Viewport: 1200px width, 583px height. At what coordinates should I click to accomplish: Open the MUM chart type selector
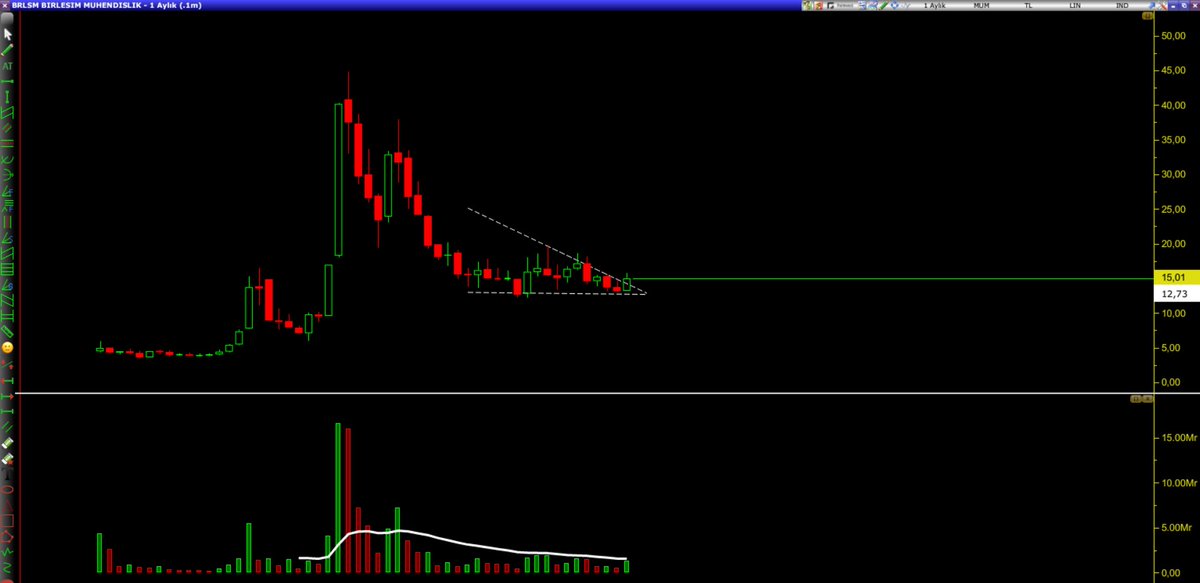tap(981, 6)
